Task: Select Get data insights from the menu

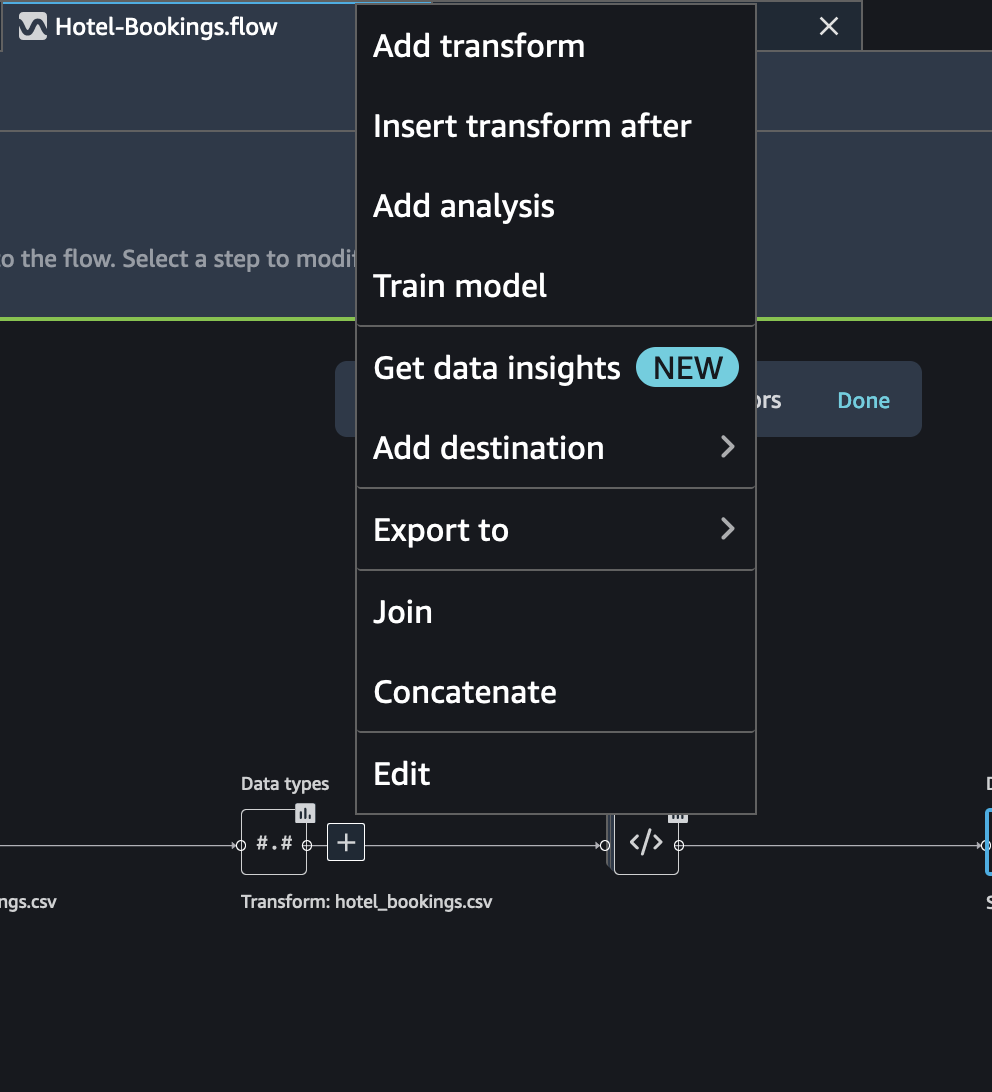Action: tap(496, 367)
